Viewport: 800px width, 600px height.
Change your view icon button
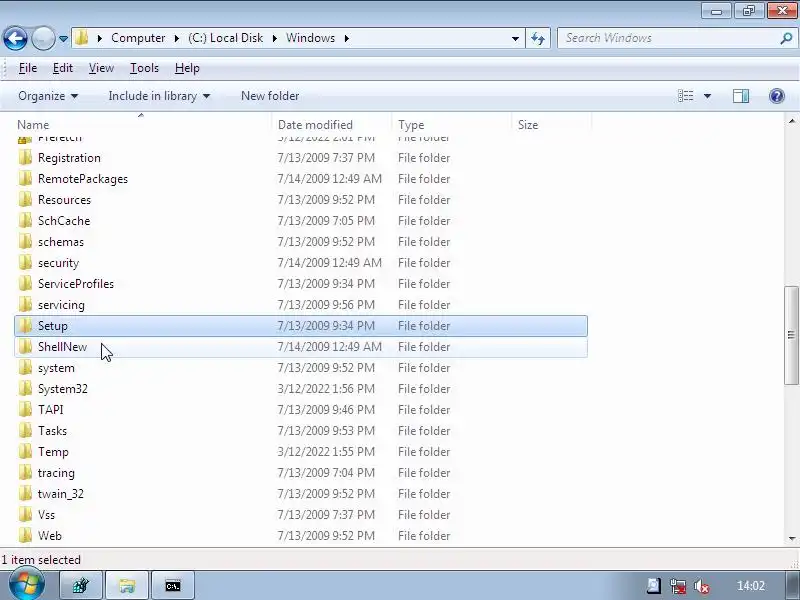point(685,96)
